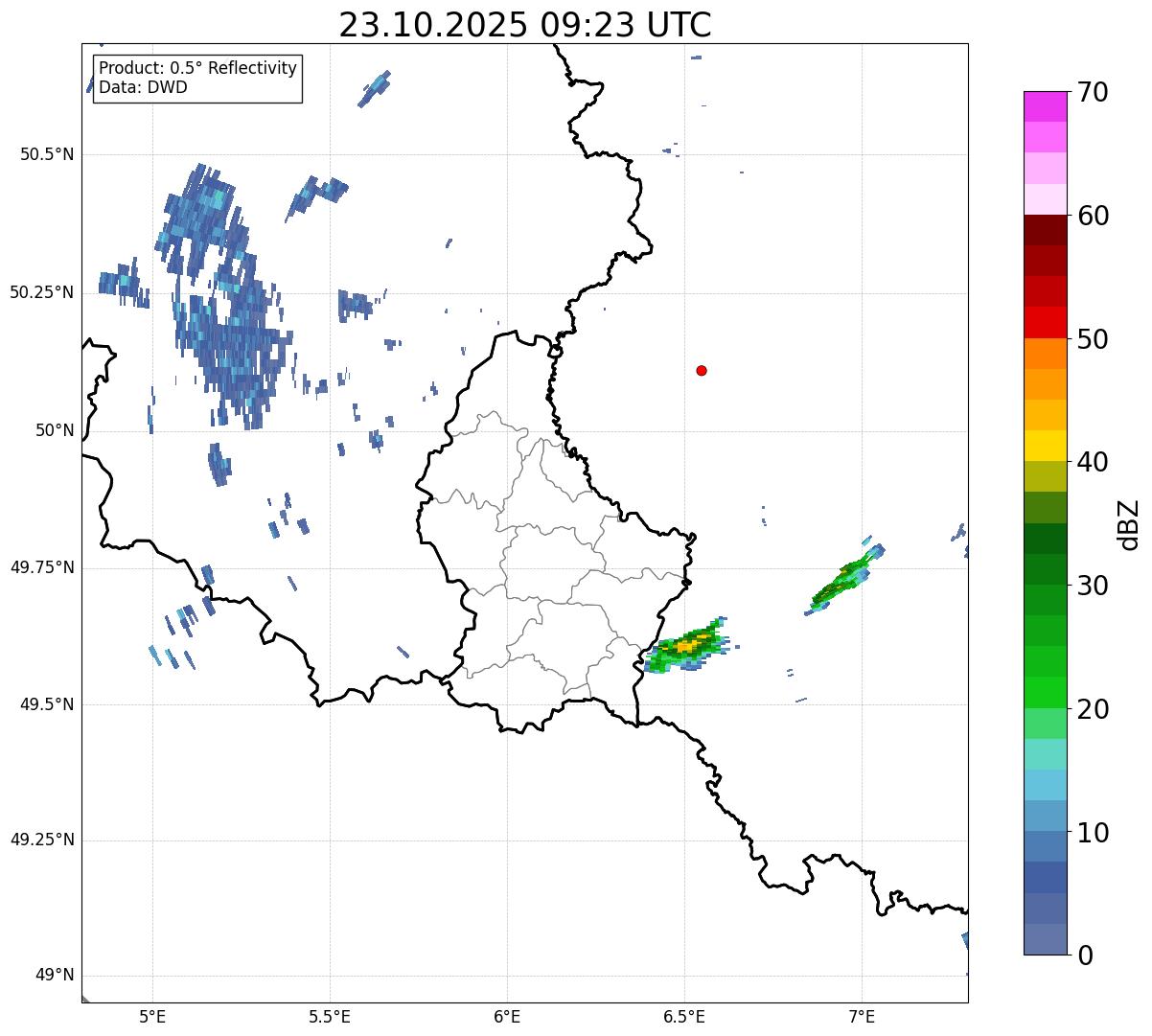Screen dimensions: 1152x1036
Task: Click the longitude label 5°E
Action: [152, 1017]
